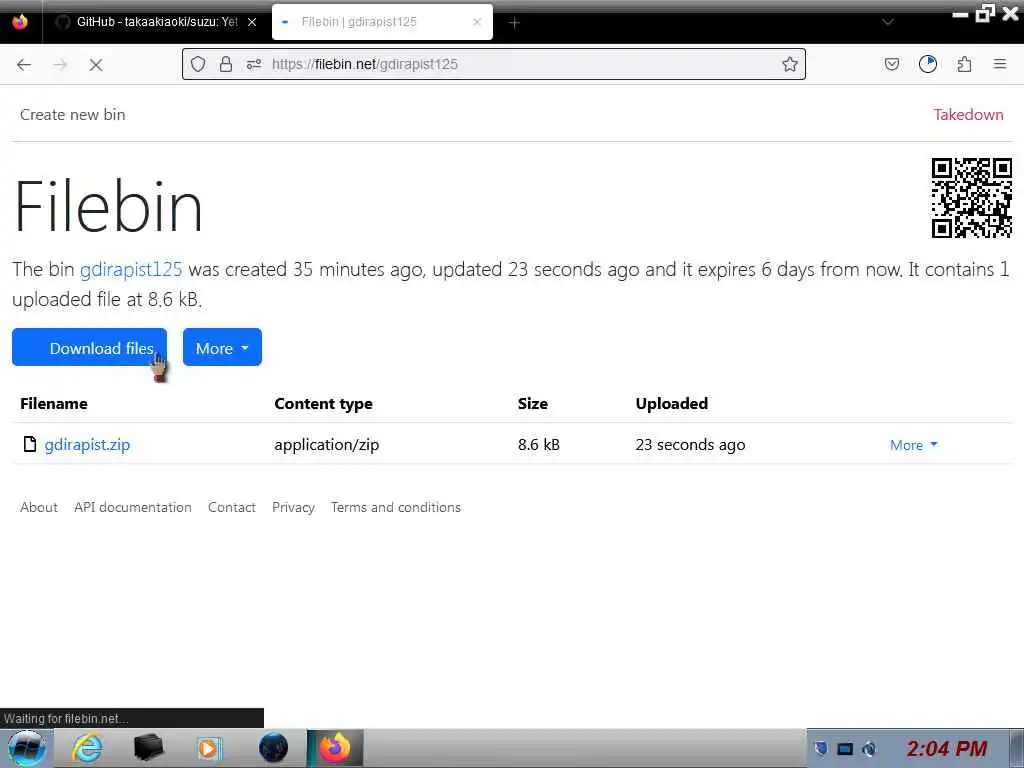
Task: Select the Filebin gdirapist125 tab
Action: tap(382, 22)
